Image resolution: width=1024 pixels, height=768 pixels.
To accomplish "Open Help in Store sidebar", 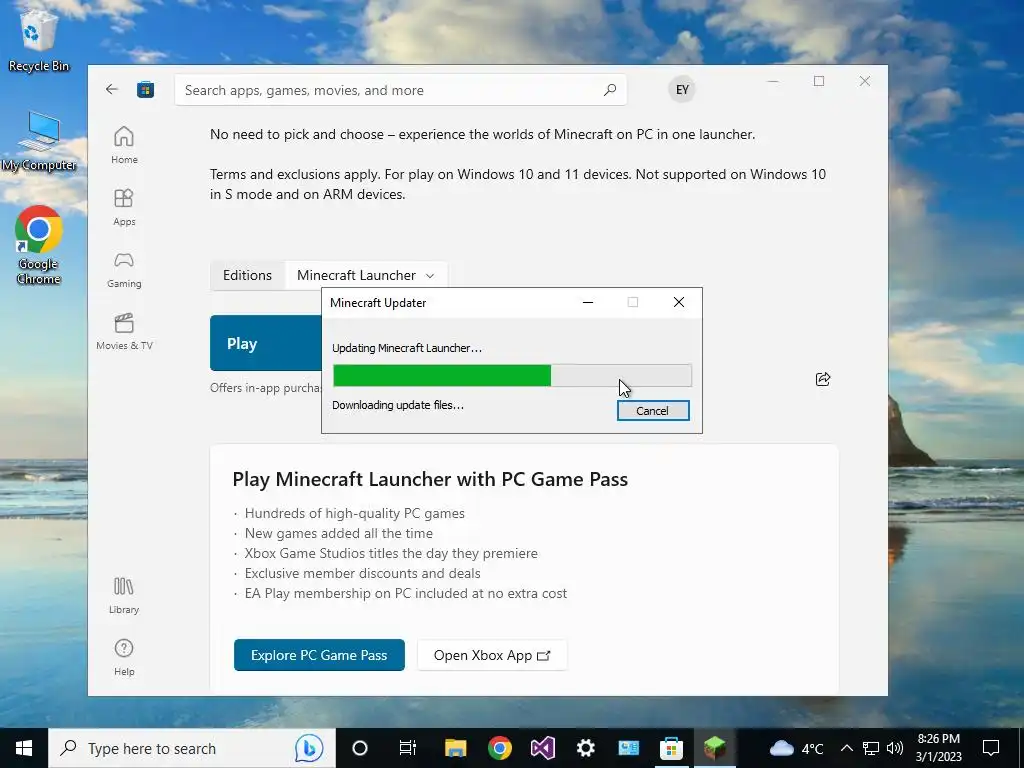I will [x=124, y=657].
